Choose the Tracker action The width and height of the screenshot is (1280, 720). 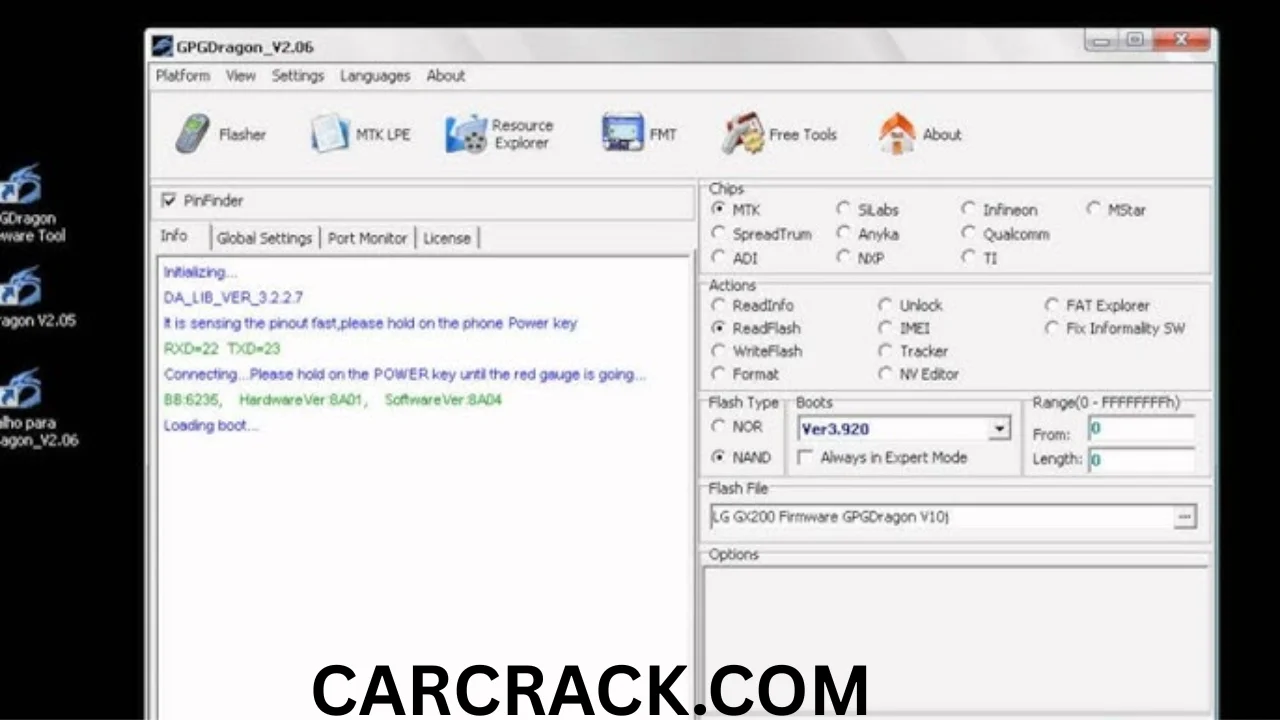pos(885,351)
